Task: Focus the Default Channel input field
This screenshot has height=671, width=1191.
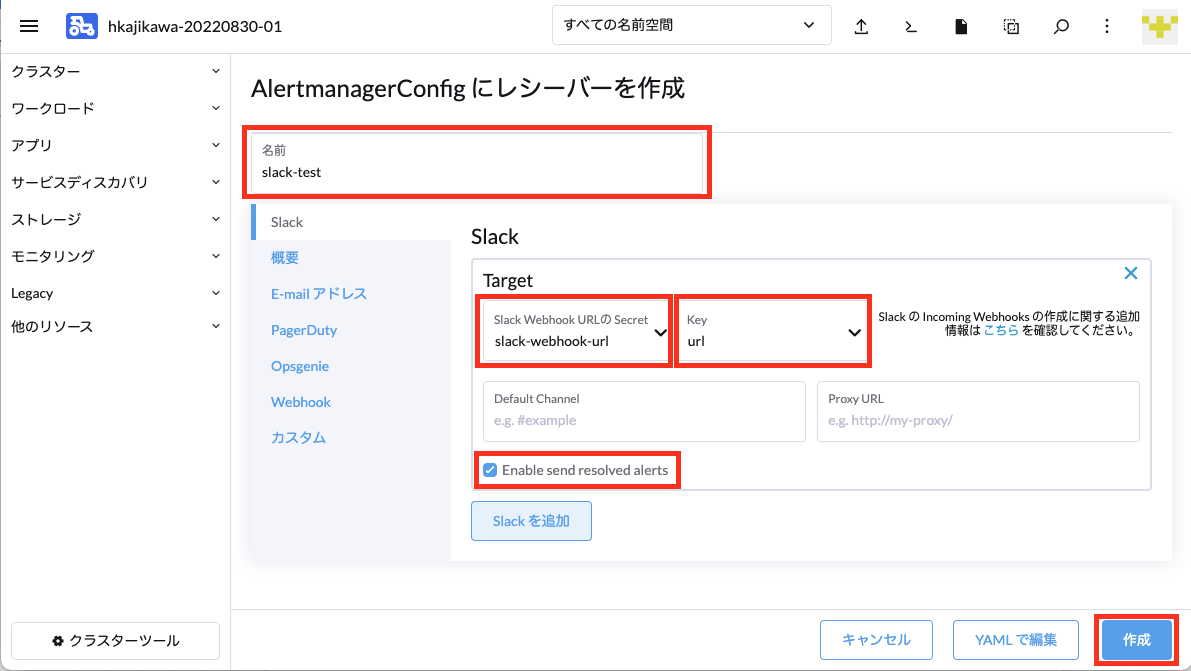Action: 644,411
